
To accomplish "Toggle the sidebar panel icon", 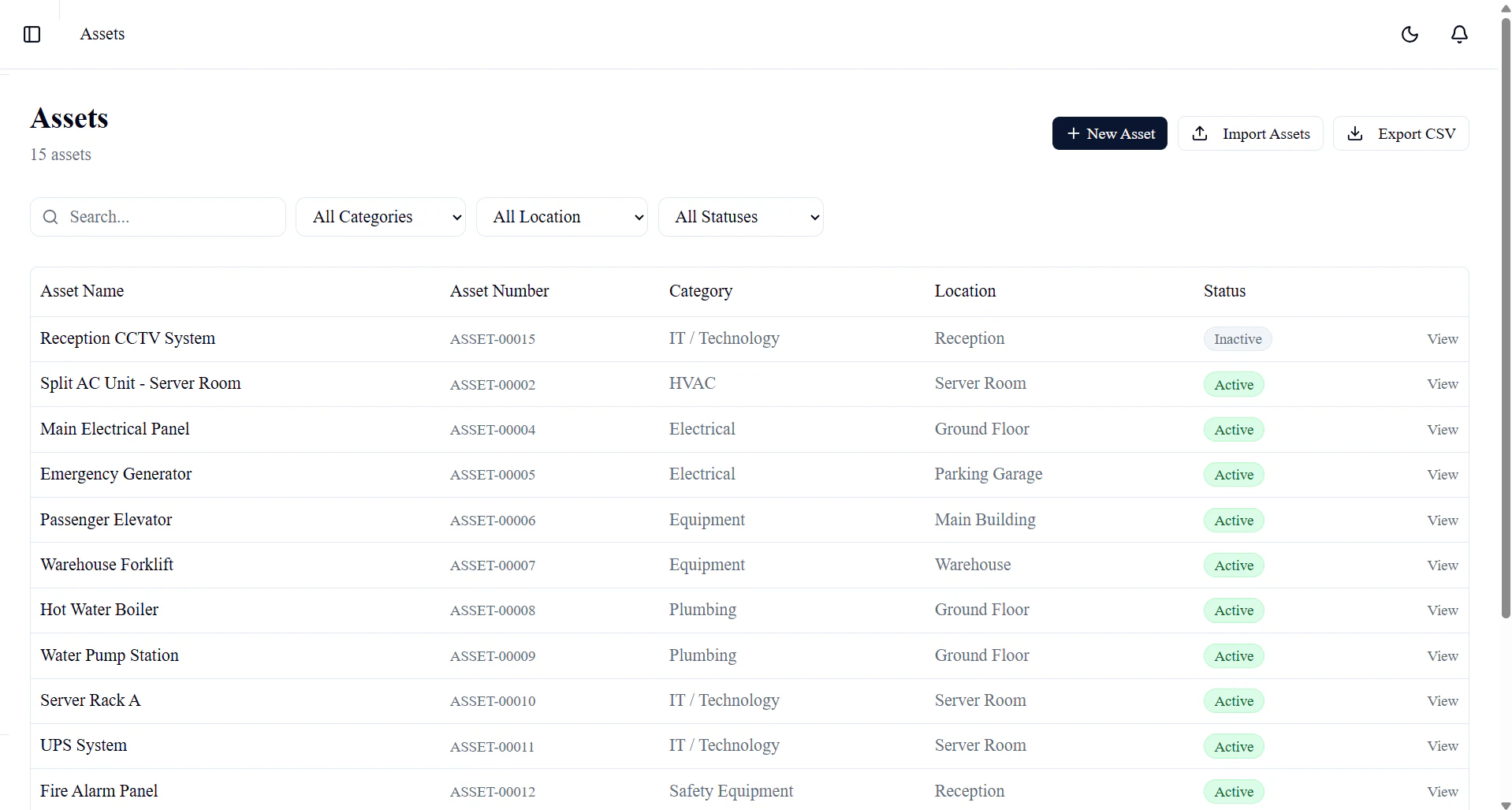I will pyautogui.click(x=32, y=34).
